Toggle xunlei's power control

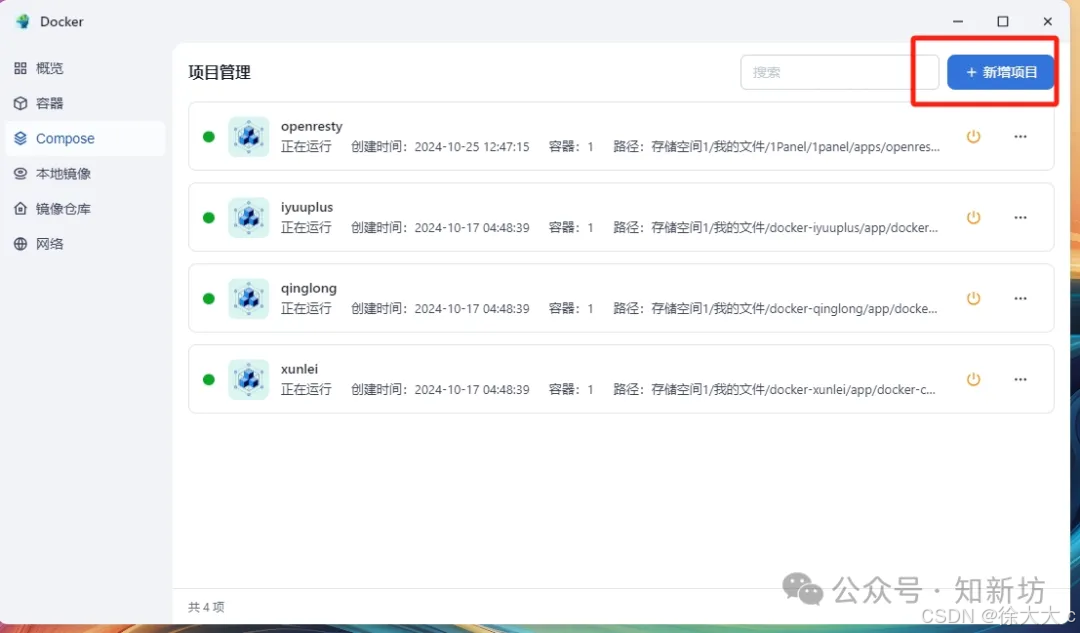[973, 379]
